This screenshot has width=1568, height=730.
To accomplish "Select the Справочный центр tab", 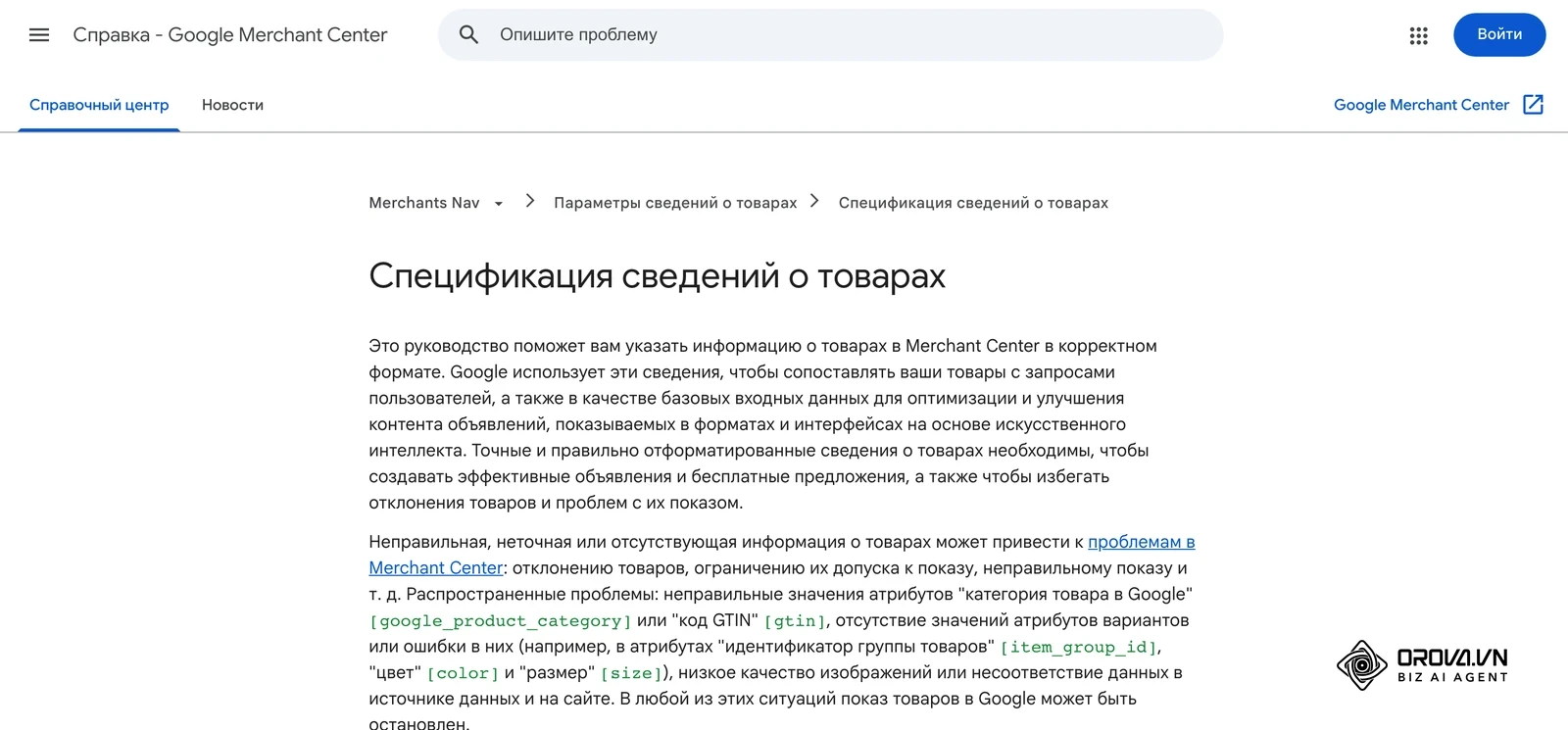I will [x=99, y=105].
